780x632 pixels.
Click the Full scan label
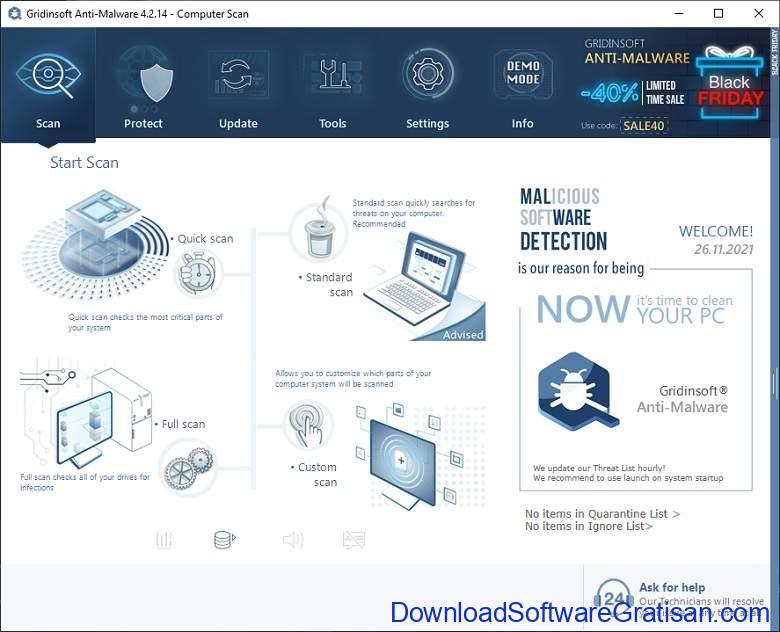[x=180, y=424]
